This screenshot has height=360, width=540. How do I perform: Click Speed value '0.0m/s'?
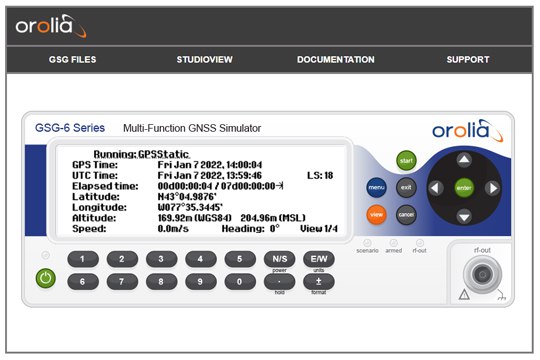pyautogui.click(x=173, y=229)
